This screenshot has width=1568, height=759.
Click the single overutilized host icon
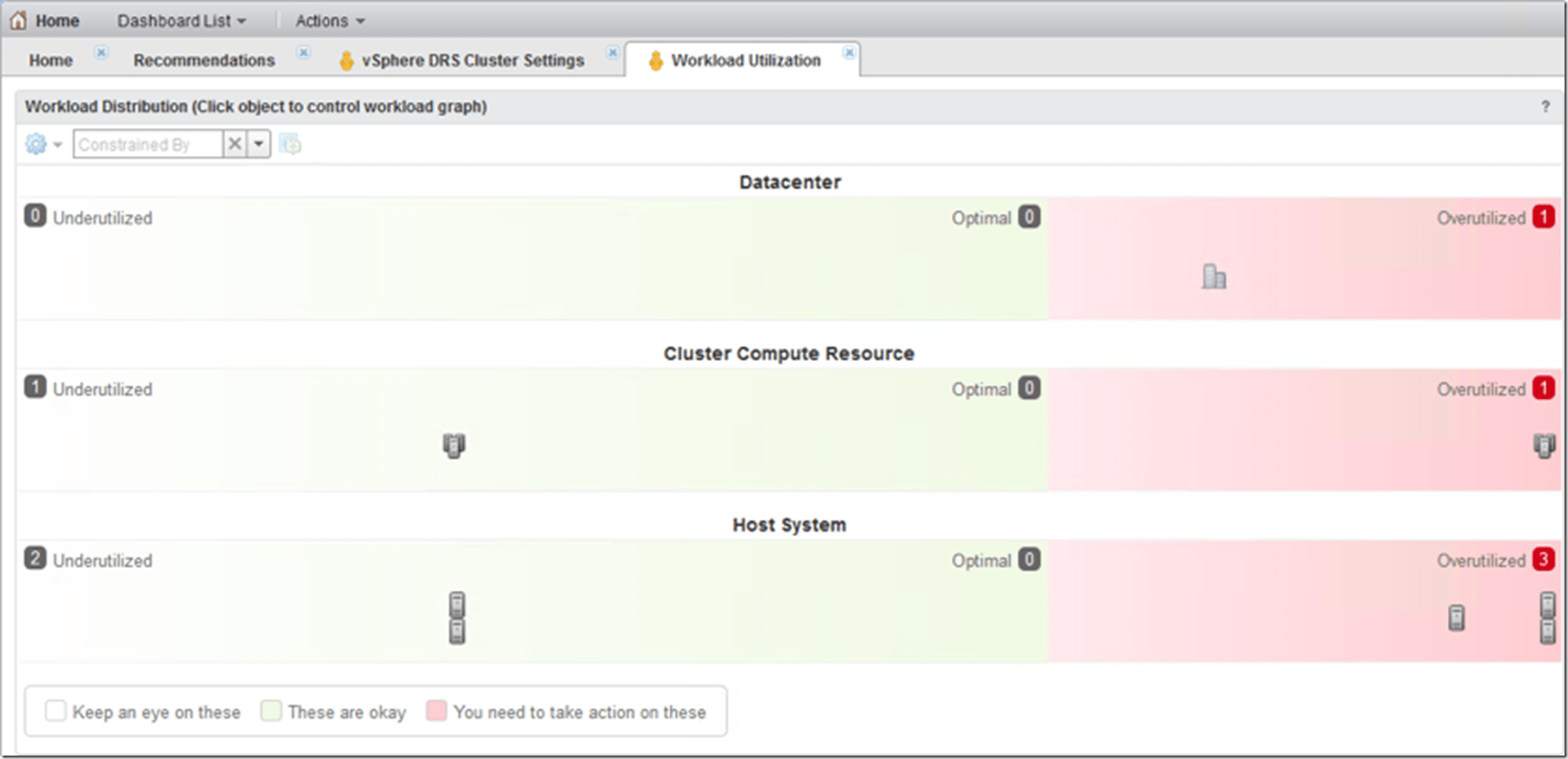point(1456,617)
